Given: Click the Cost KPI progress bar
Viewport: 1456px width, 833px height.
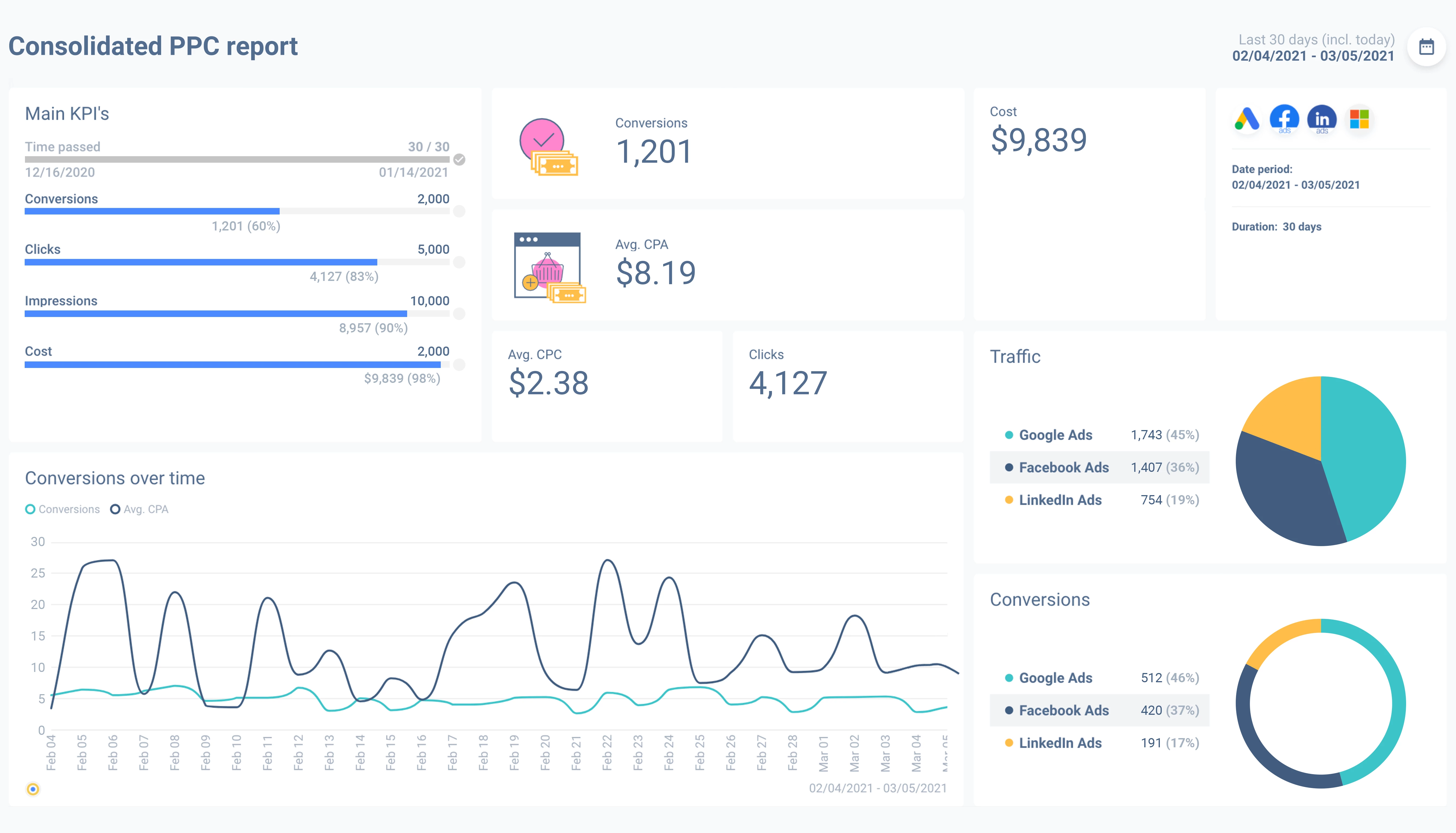Looking at the screenshot, I should 237,364.
